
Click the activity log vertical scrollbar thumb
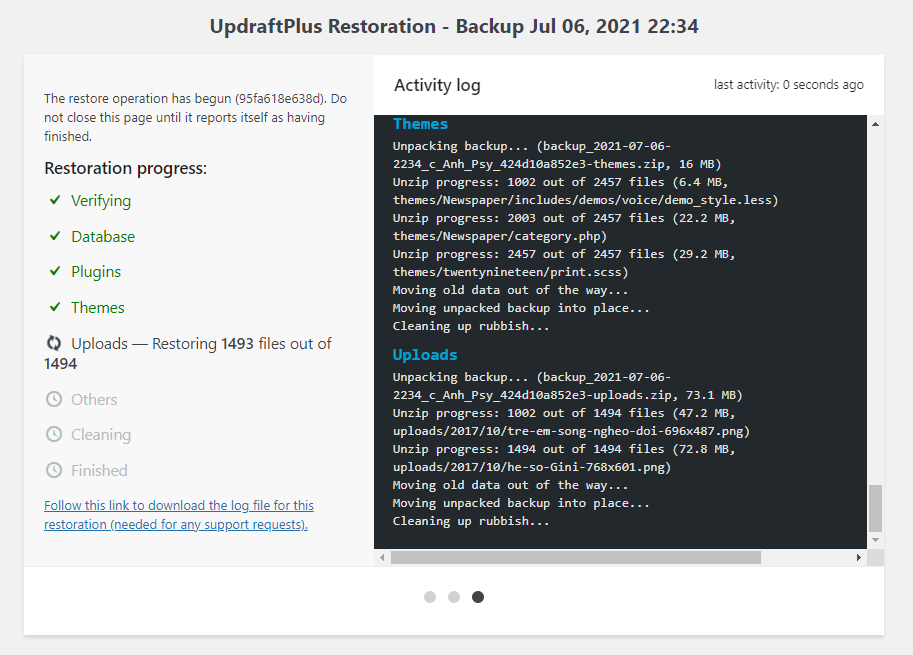(876, 509)
